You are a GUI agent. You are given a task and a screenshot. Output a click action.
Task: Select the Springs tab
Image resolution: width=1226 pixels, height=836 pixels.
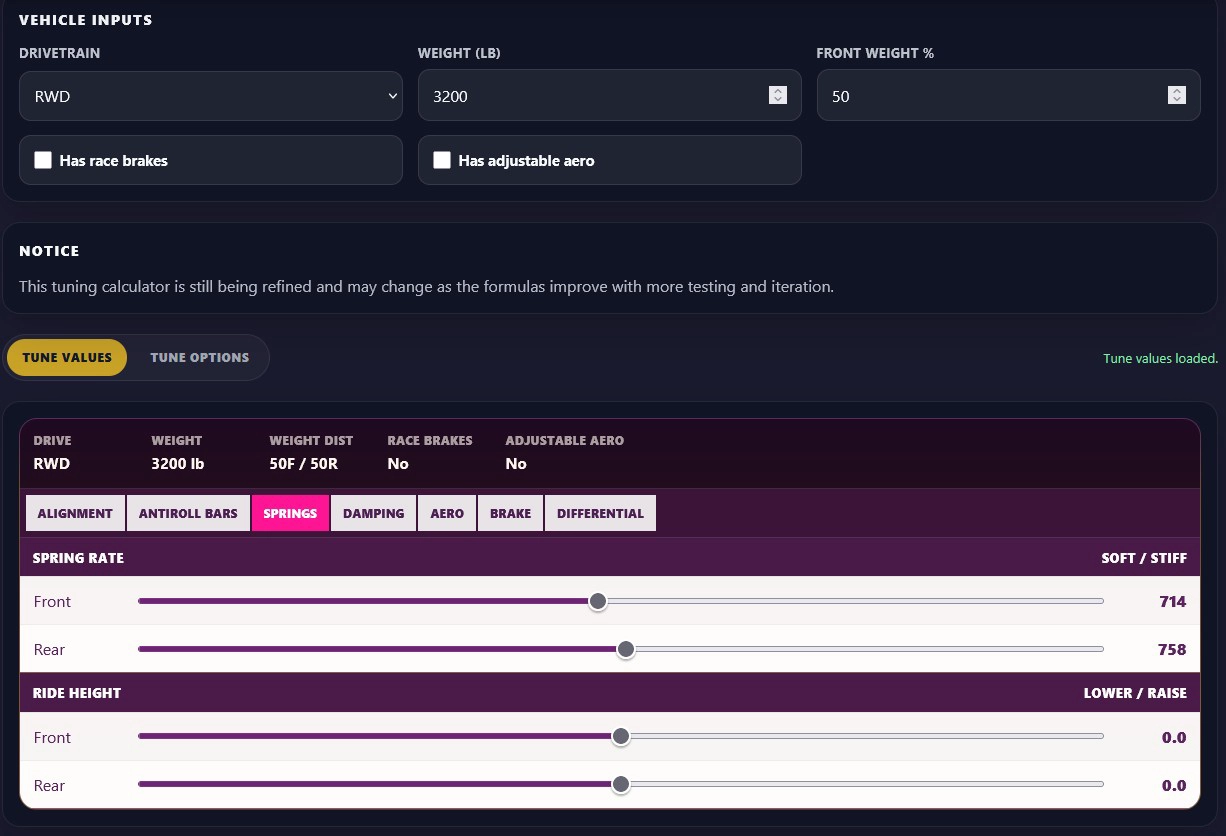click(290, 513)
